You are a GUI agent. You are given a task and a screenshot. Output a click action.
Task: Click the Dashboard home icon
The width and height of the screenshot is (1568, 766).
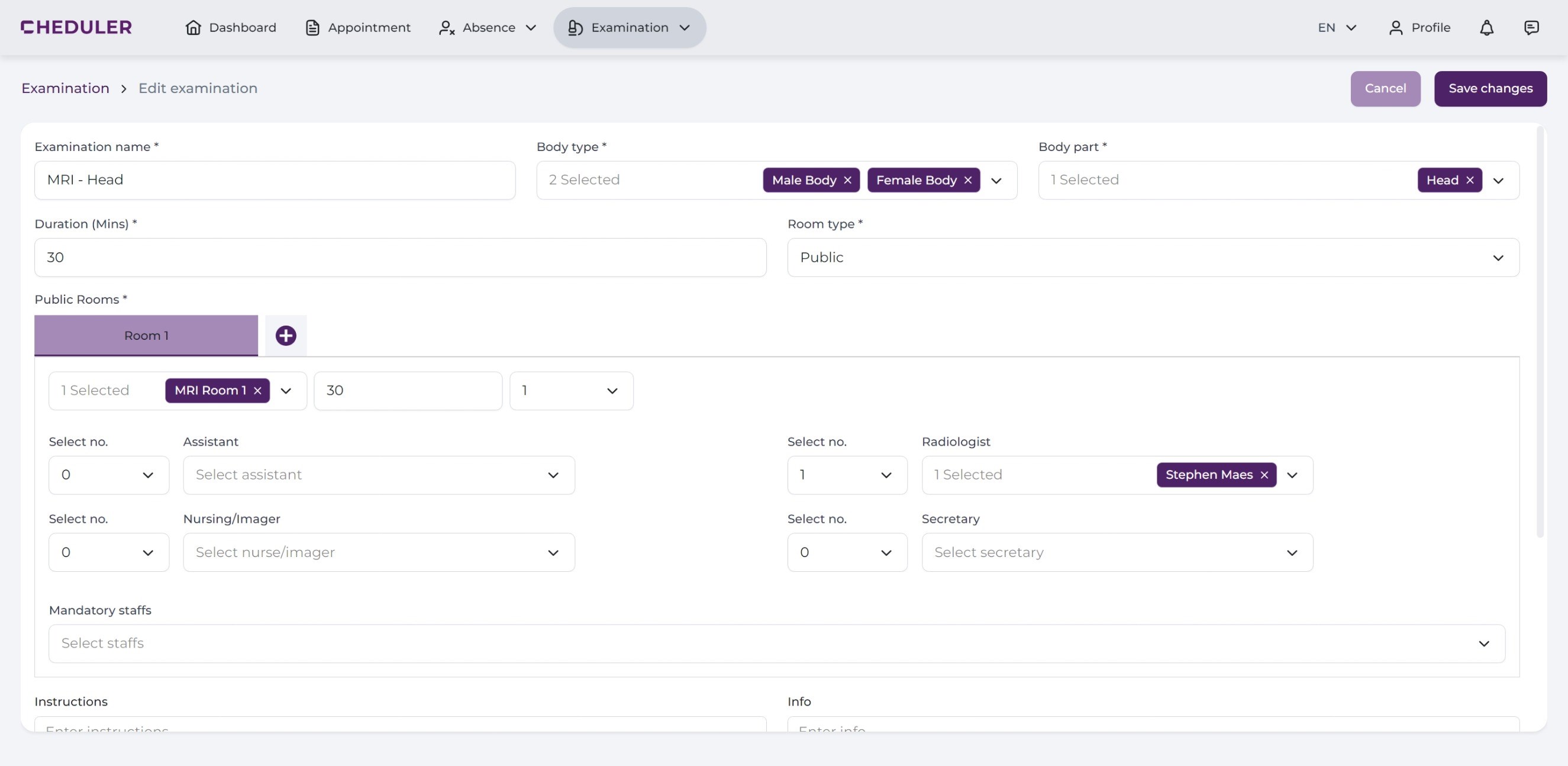point(193,27)
